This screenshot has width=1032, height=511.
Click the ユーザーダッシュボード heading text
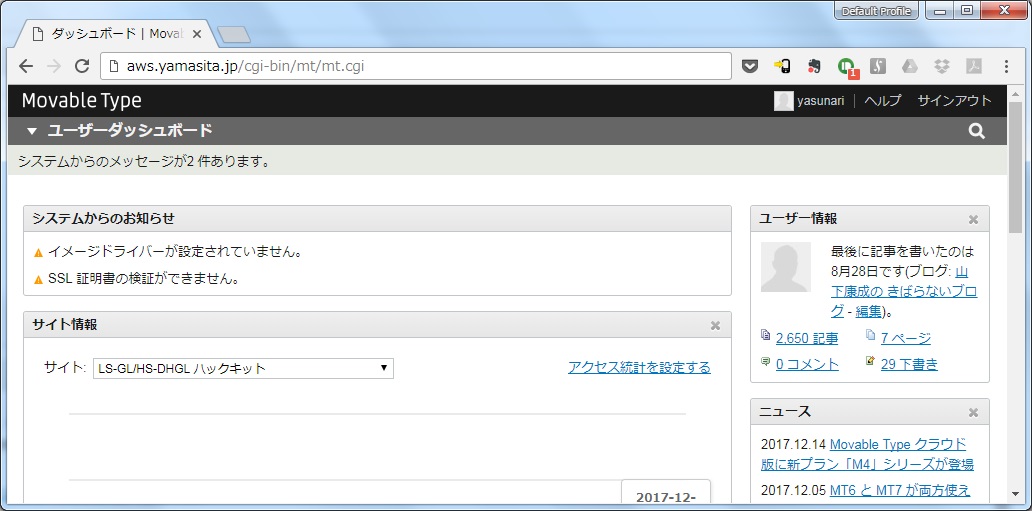pyautogui.click(x=130, y=130)
